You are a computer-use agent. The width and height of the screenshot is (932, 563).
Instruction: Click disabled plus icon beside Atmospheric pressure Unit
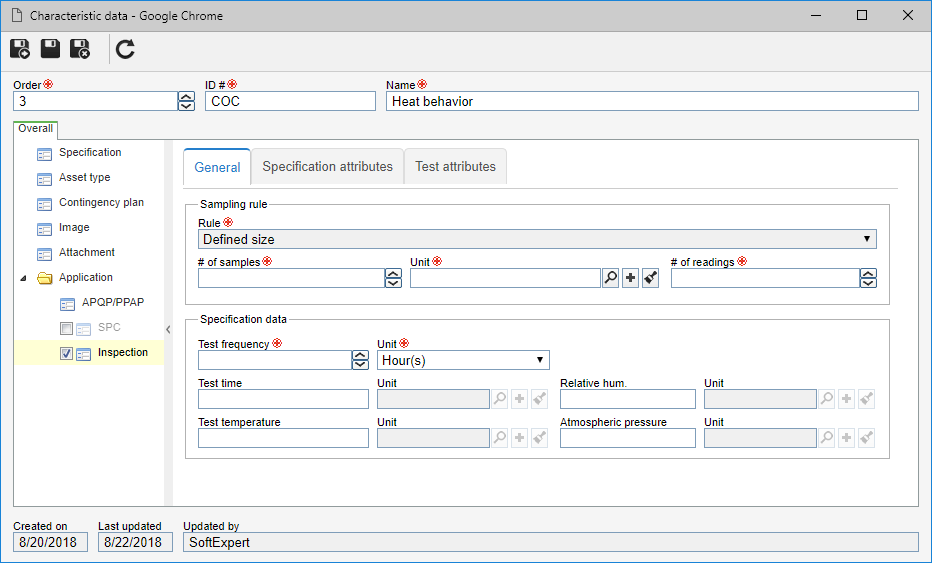coord(846,438)
